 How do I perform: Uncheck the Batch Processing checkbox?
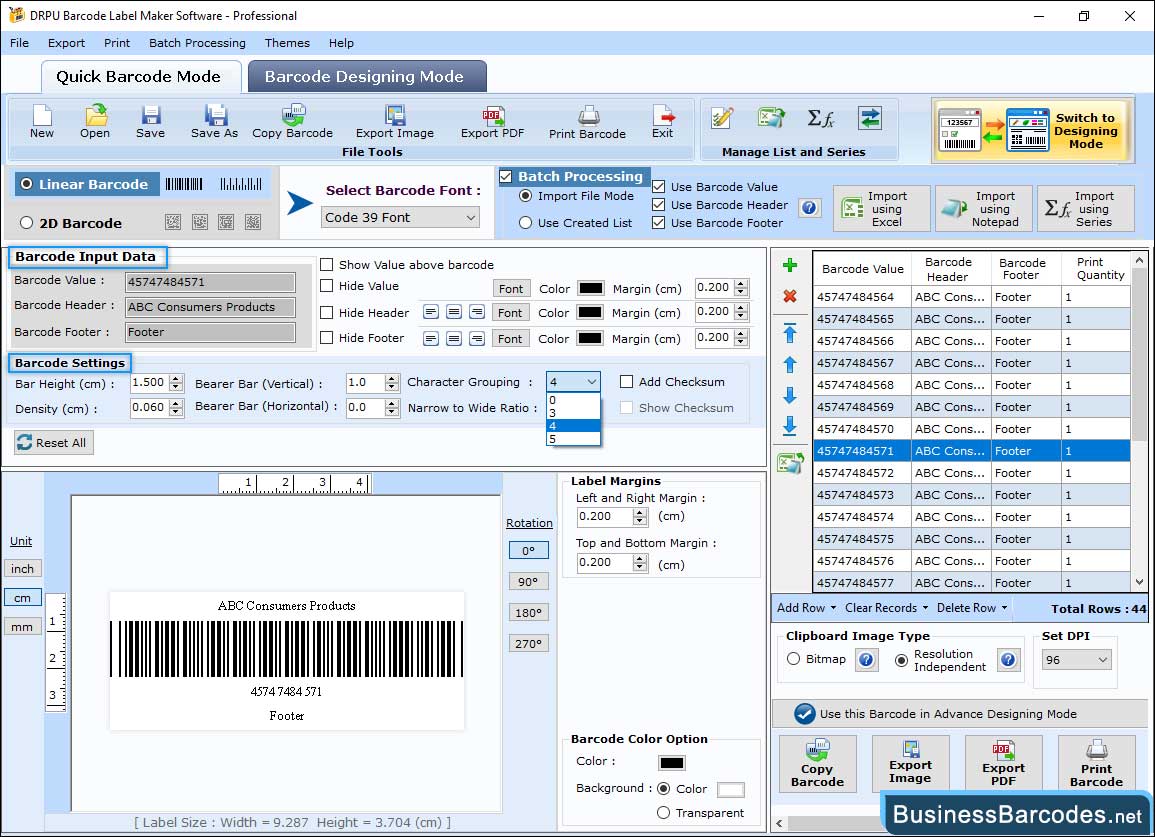[505, 176]
